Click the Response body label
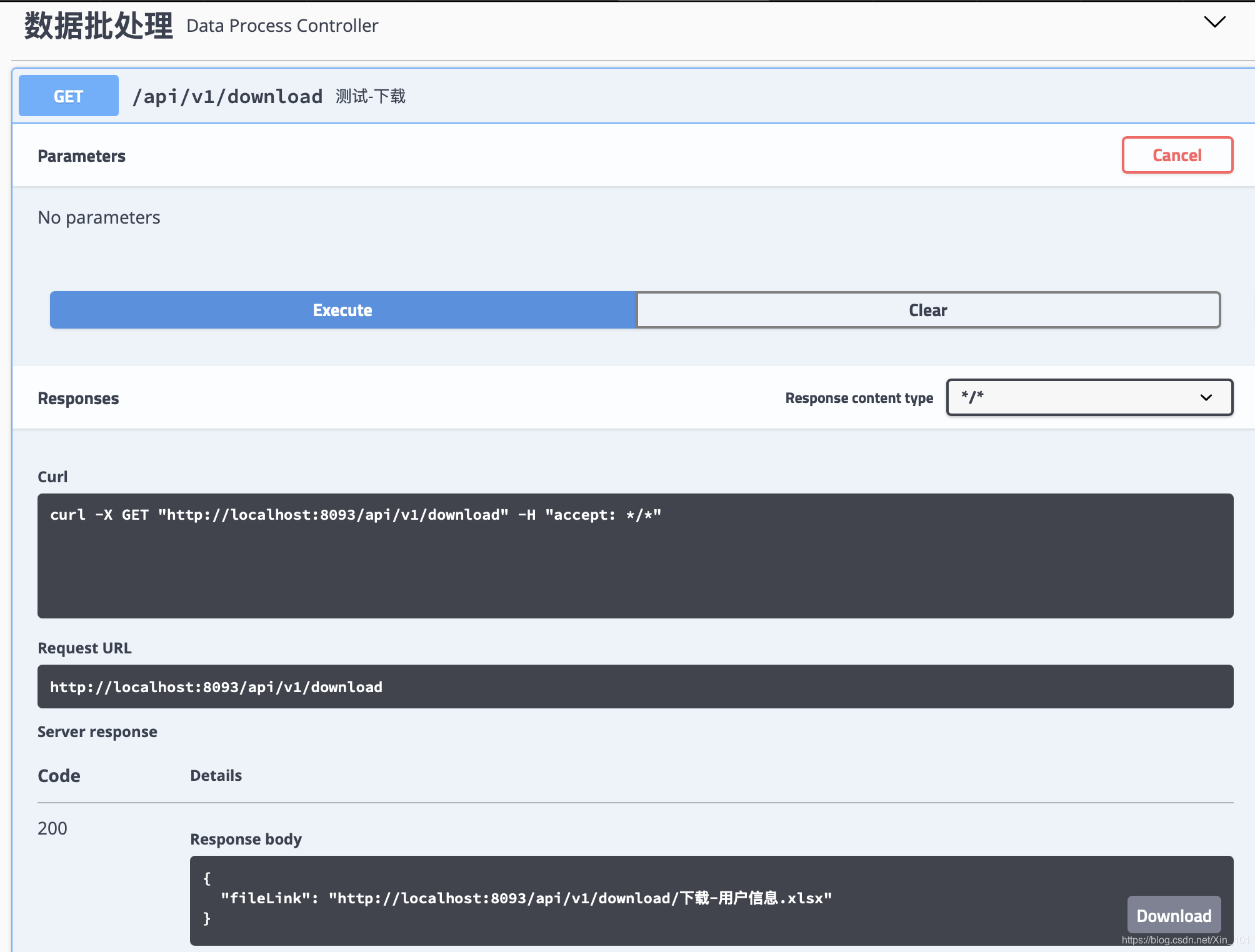This screenshot has height=952, width=1255. point(246,839)
